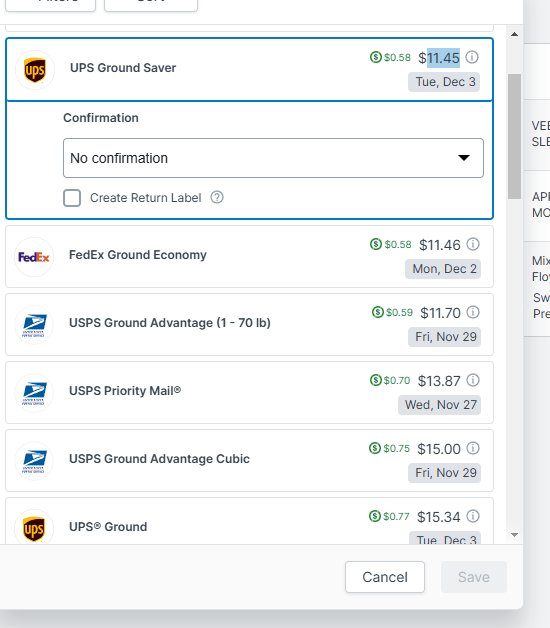Click the scrollbar down arrow

(x=515, y=535)
